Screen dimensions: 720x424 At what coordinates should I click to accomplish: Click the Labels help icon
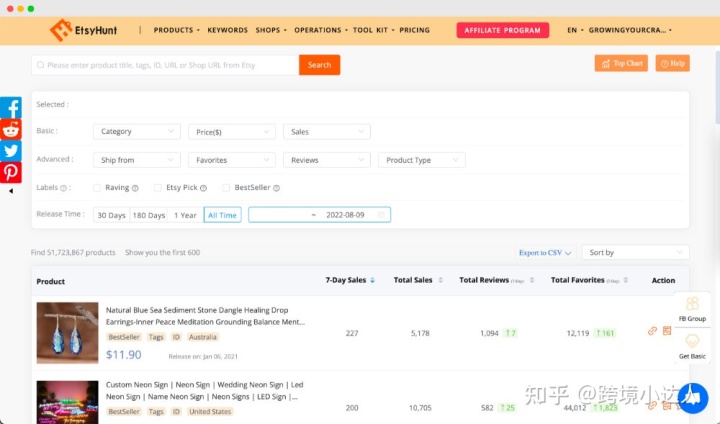63,188
